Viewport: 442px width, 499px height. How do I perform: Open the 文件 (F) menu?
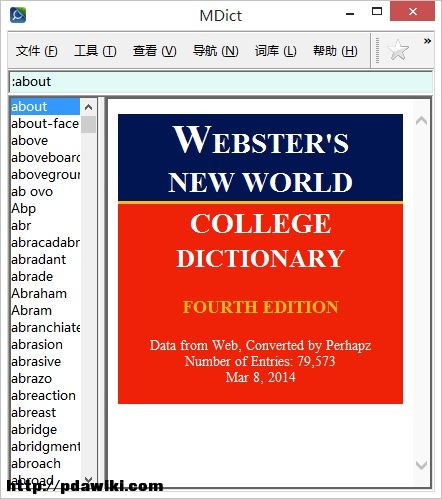pos(37,51)
